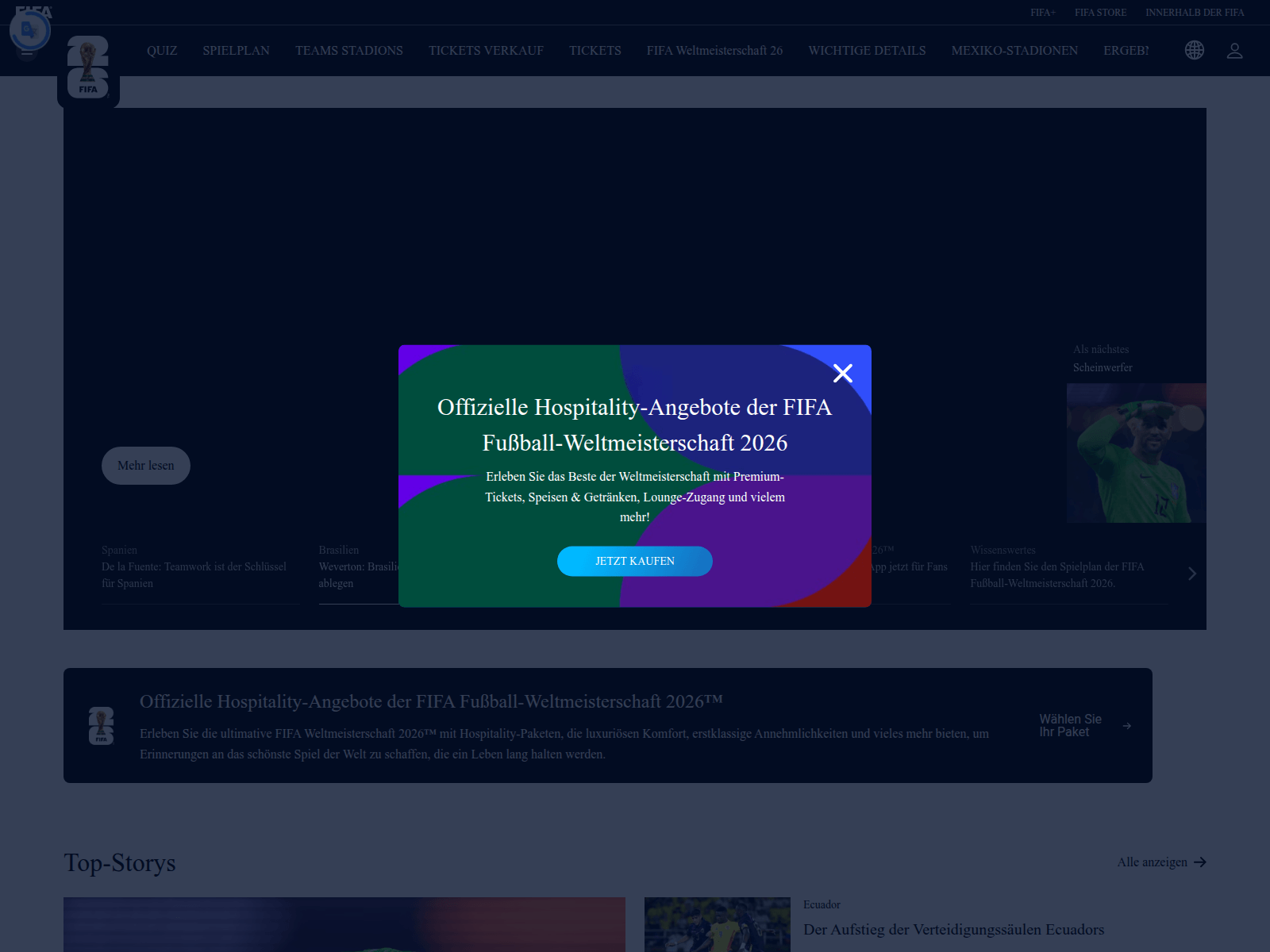This screenshot has height=952, width=1270.
Task: Go to SPIELPLAN in the navigation
Action: tap(236, 50)
